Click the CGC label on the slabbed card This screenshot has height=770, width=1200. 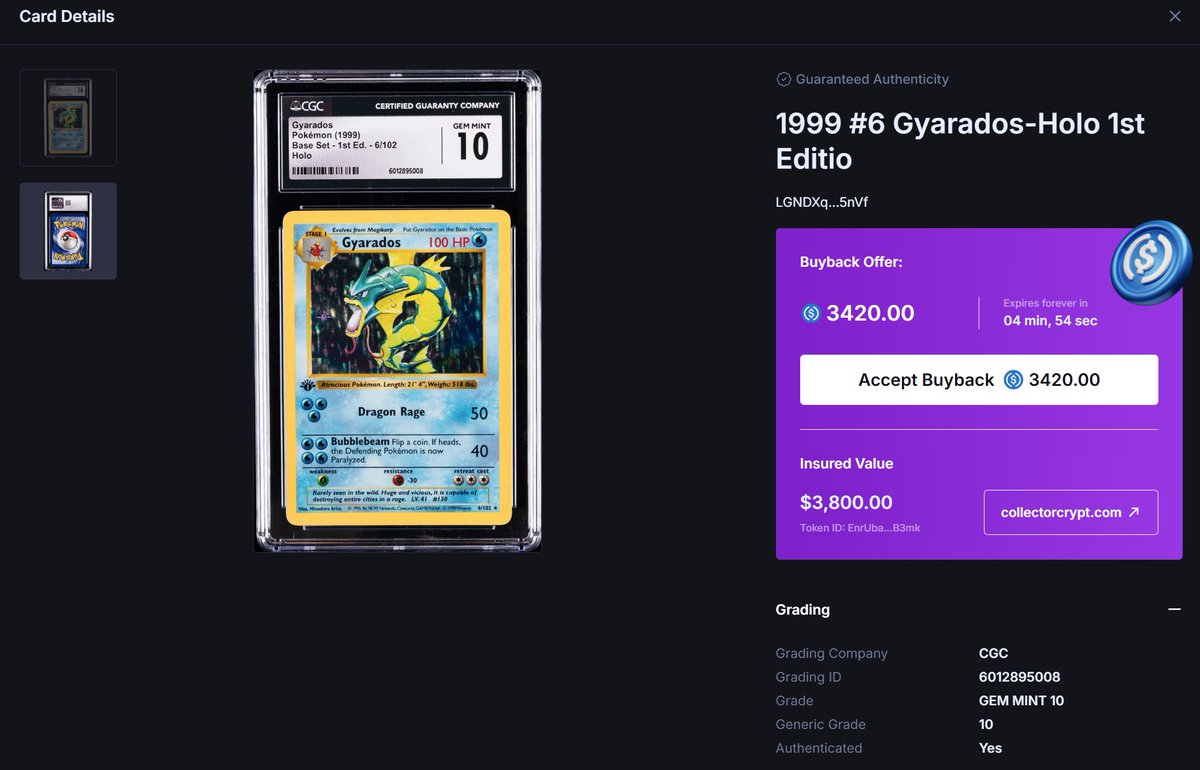point(311,105)
